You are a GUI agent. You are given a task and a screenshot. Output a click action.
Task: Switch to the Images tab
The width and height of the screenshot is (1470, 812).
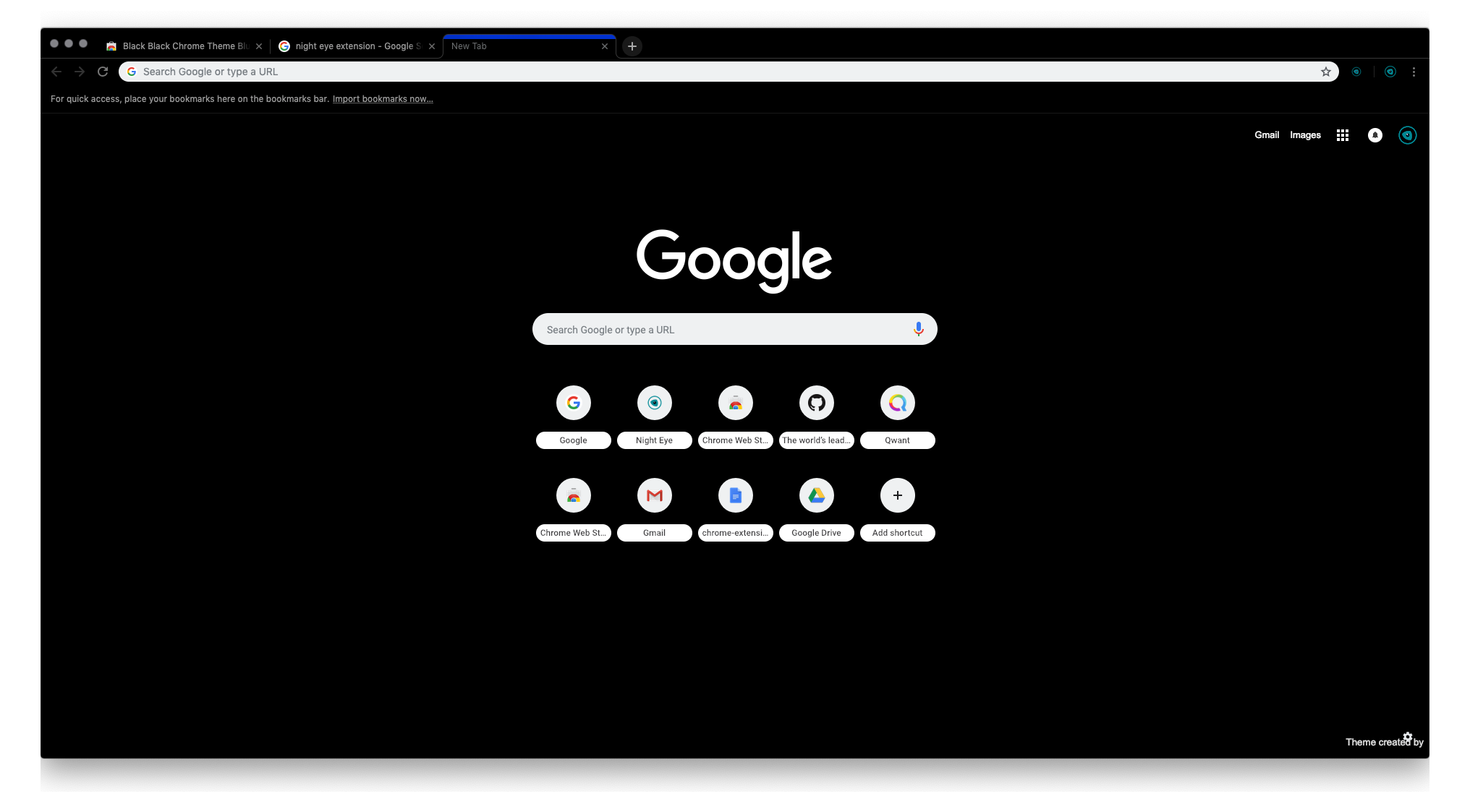click(1305, 135)
